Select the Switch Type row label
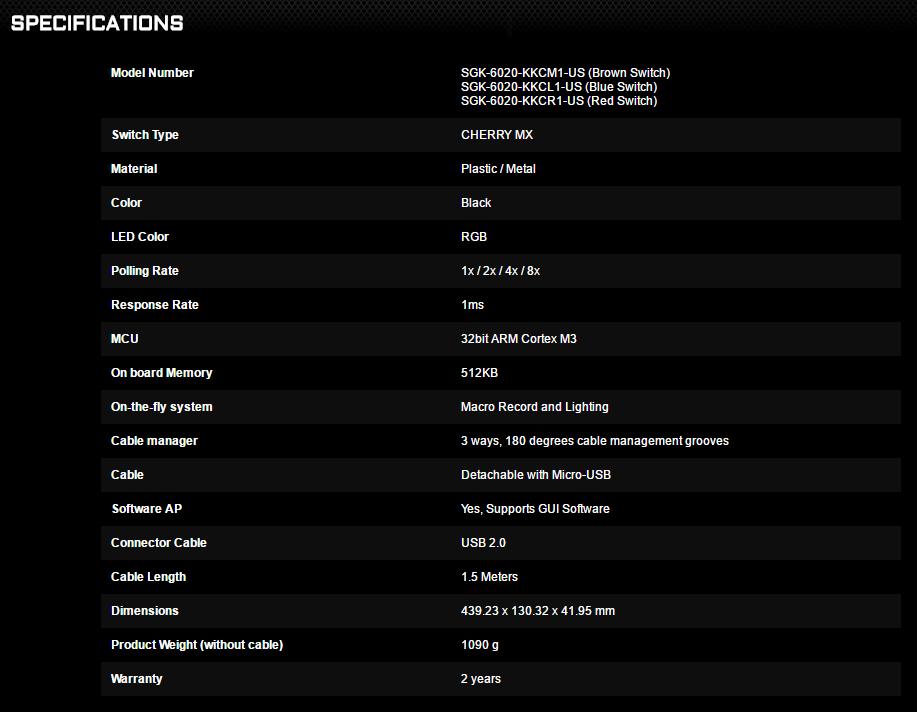Image resolution: width=917 pixels, height=712 pixels. coord(145,135)
